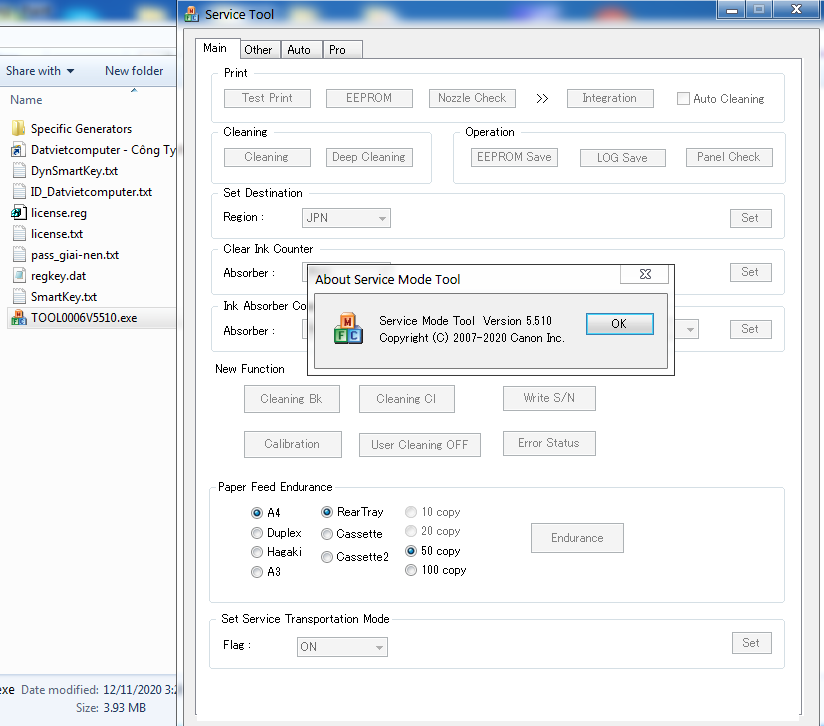Image resolution: width=824 pixels, height=726 pixels.
Task: Open the Region JPN dropdown
Action: 346,217
